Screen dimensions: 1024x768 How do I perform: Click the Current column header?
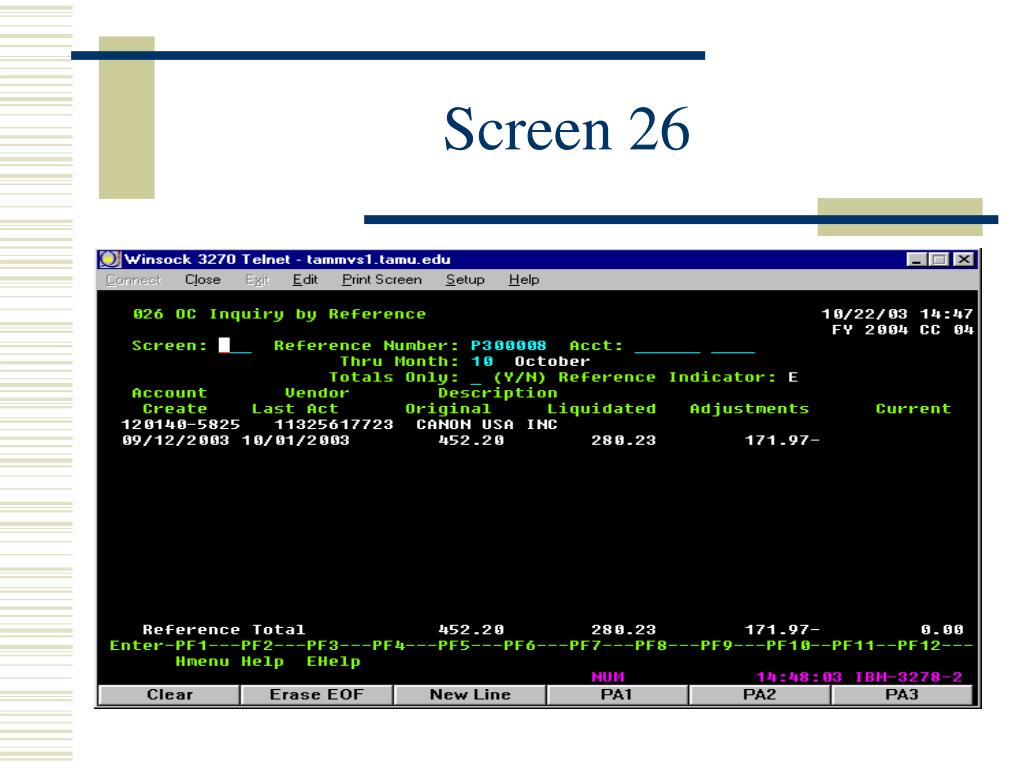pyautogui.click(x=913, y=409)
